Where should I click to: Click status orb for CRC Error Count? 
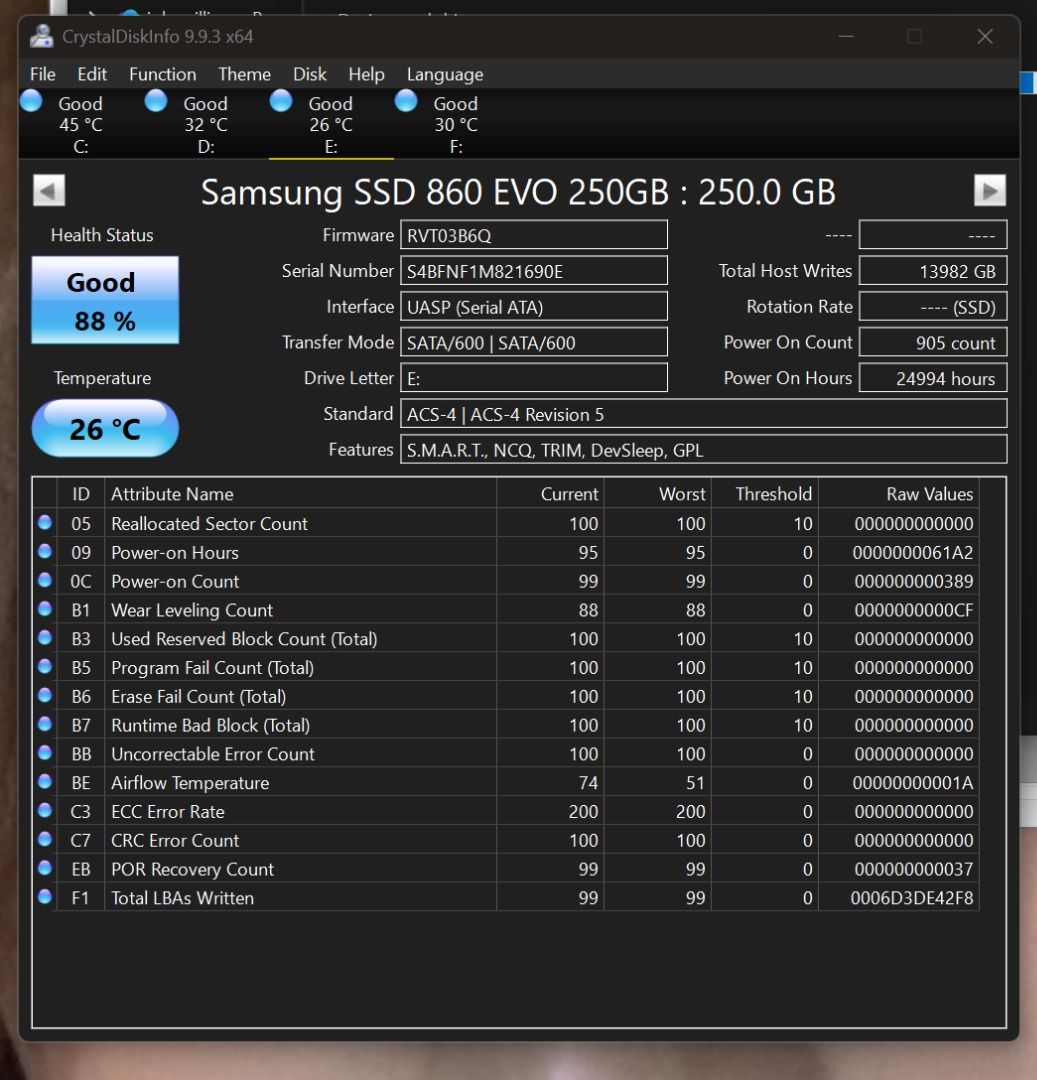pyautogui.click(x=45, y=839)
